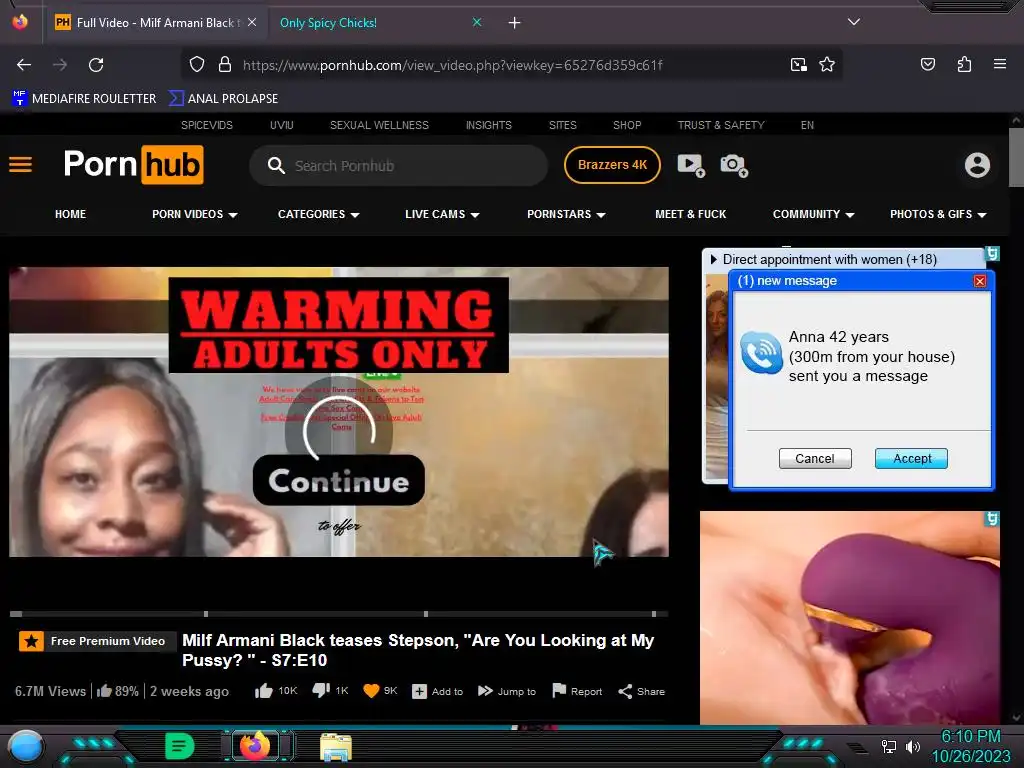
Task: Open UVIU in the top bar
Action: point(281,125)
